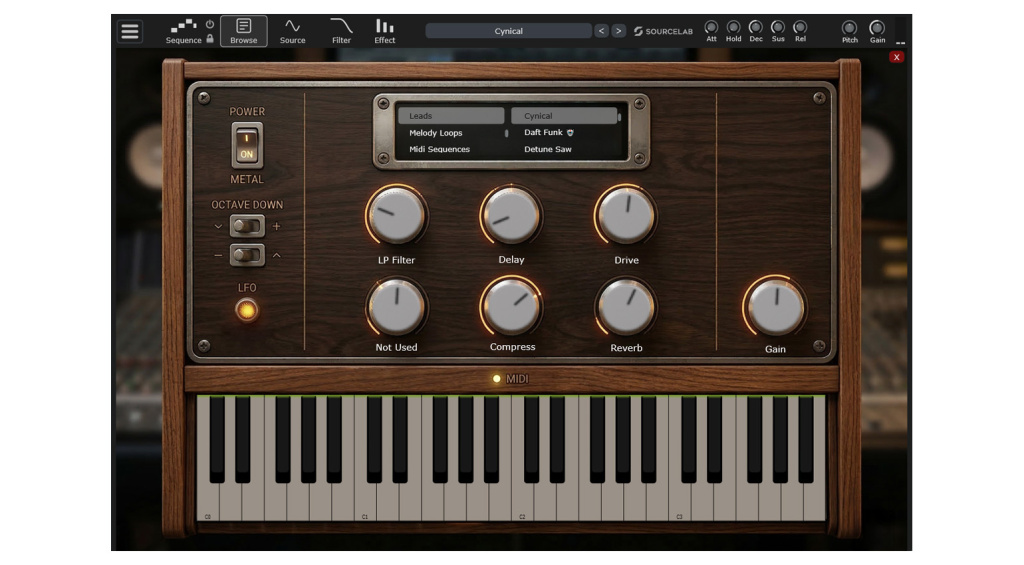
Task: Click the badge icon next to Daft Funk
Action: [570, 133]
